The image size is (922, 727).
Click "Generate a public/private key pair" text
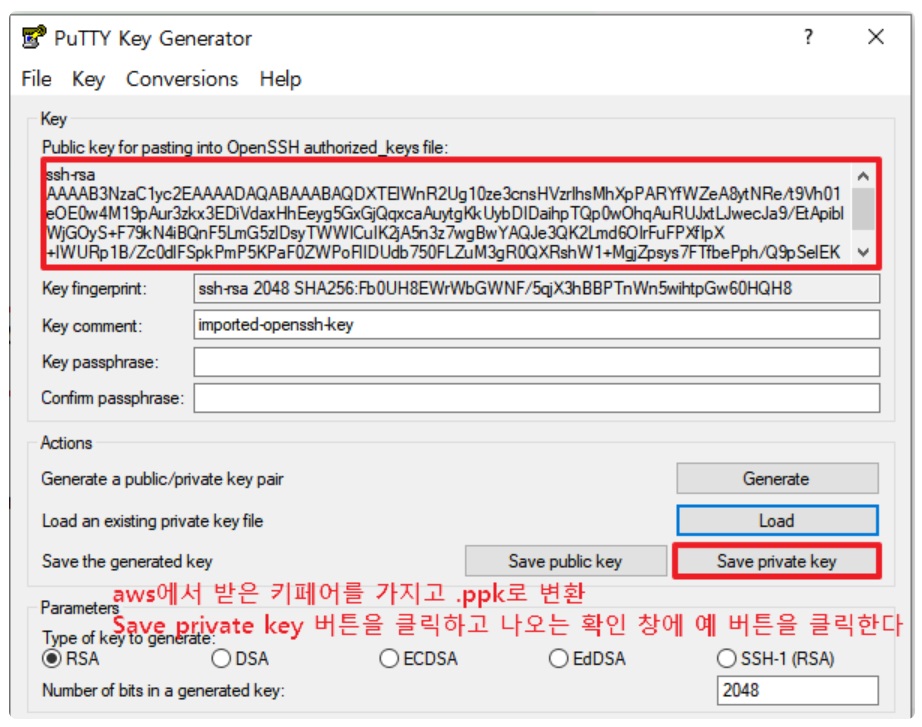pos(162,479)
